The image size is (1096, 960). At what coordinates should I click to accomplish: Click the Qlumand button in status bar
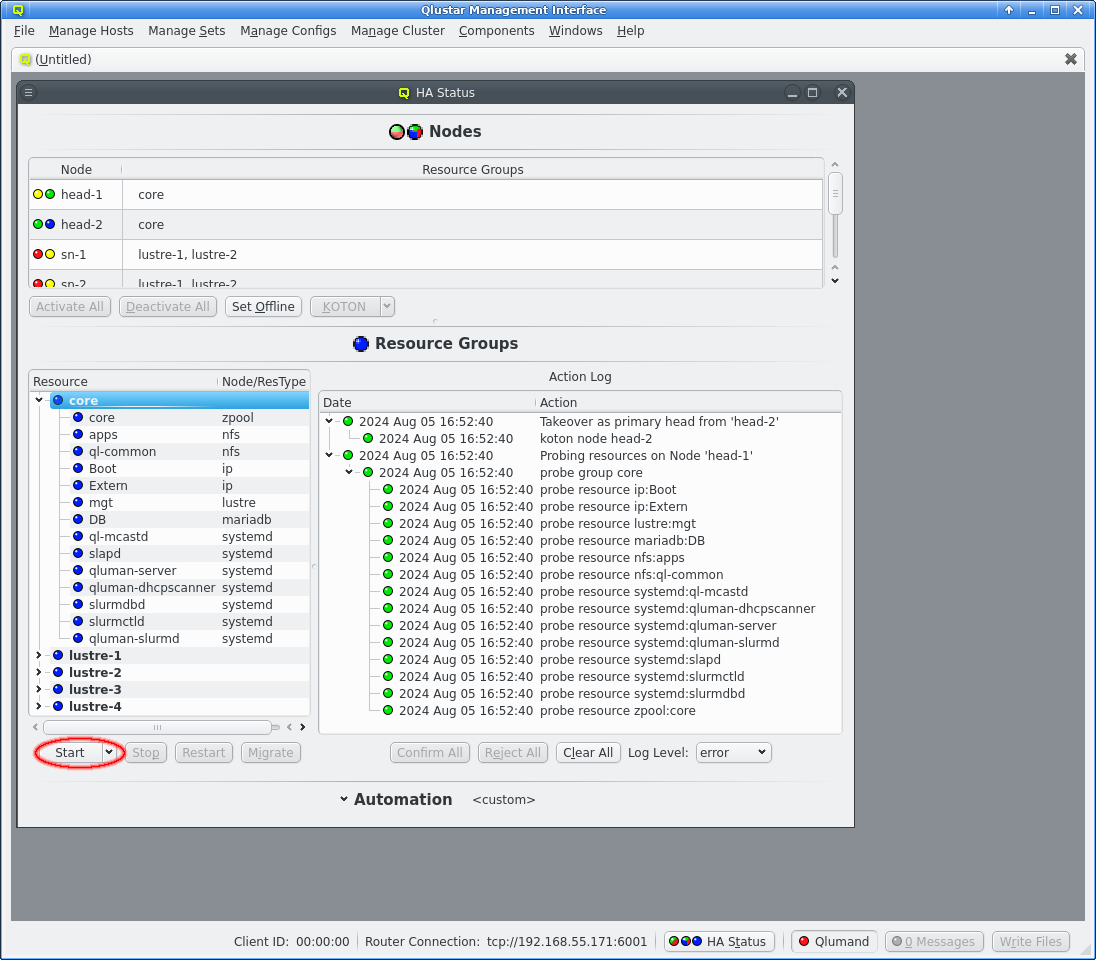coord(834,941)
